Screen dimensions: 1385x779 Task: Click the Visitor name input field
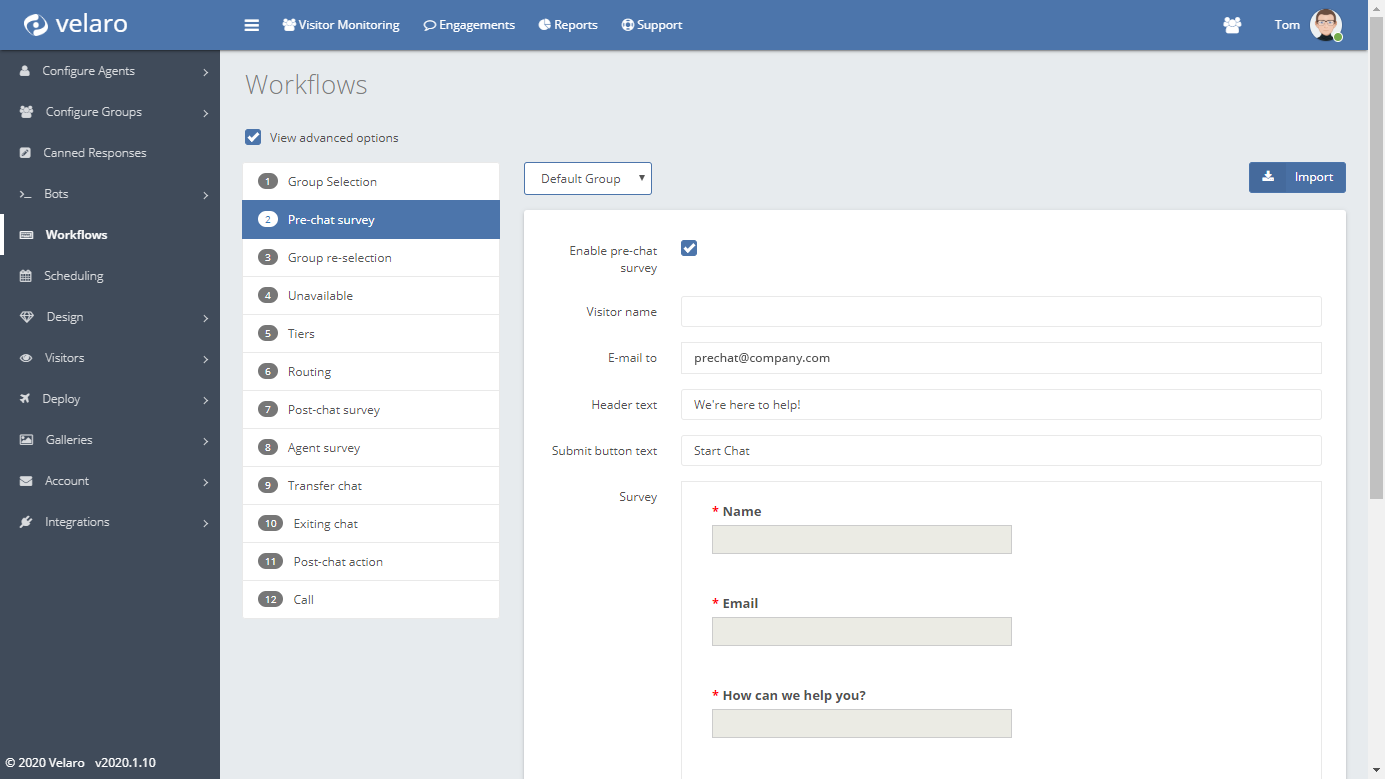click(1000, 312)
